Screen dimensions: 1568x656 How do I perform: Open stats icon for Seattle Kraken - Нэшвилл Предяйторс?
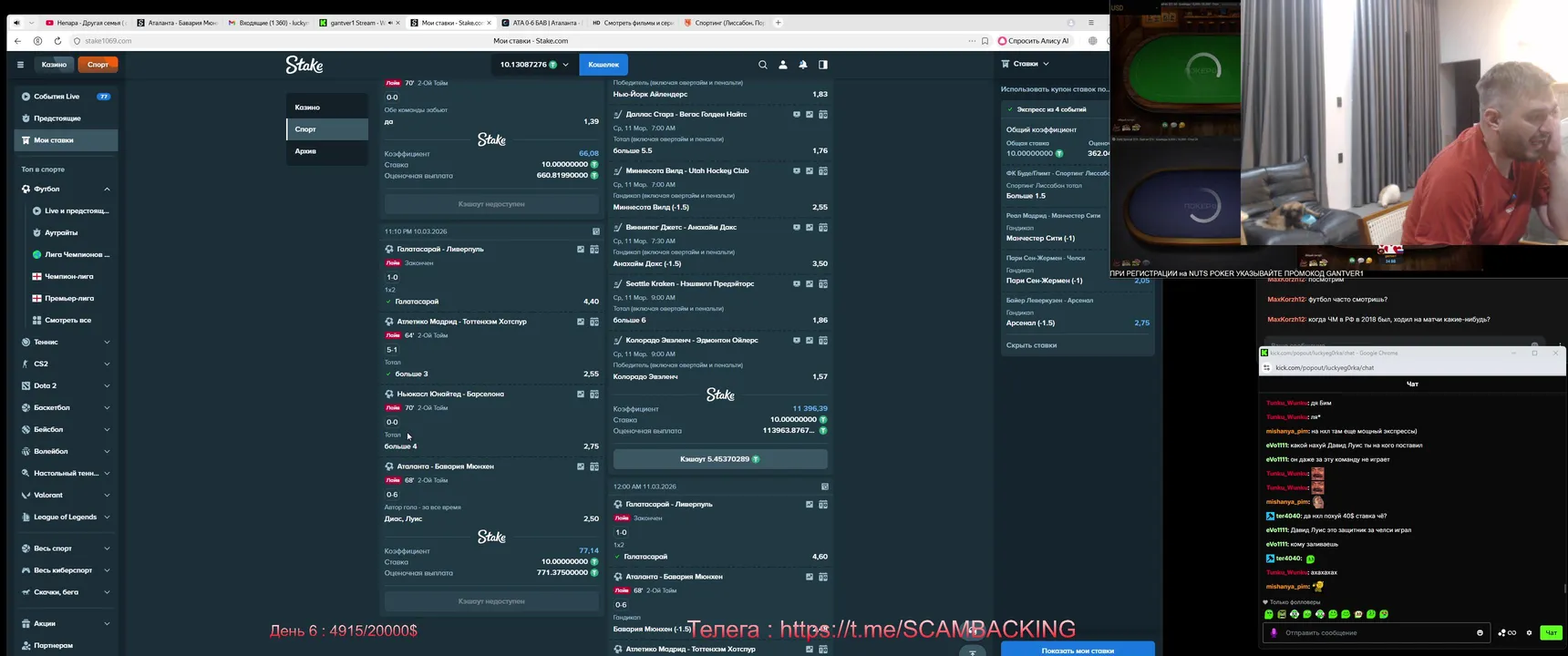click(x=810, y=284)
